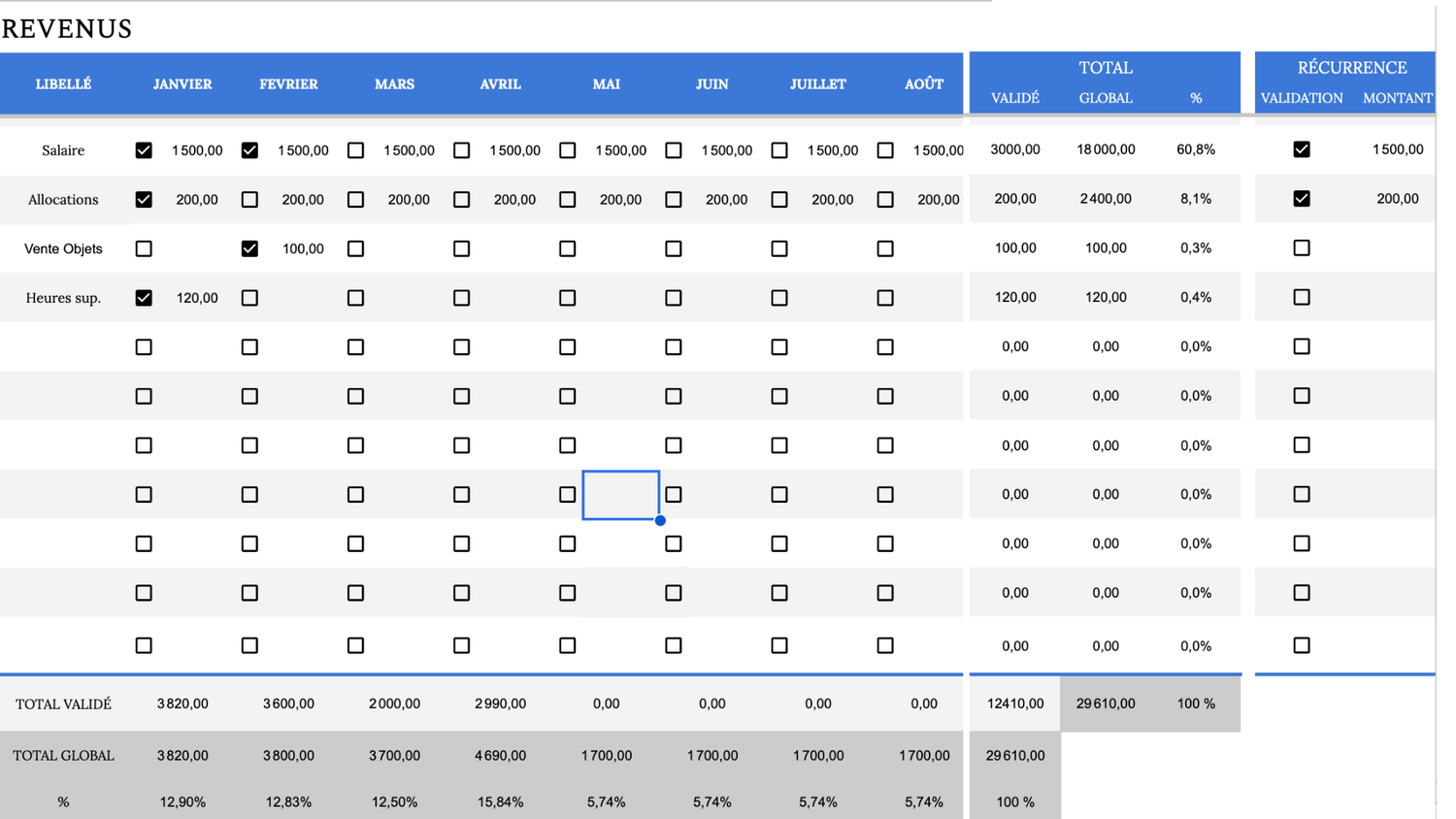Select TOTAL GLOBAL Avril value 4 690,00
This screenshot has width=1456, height=819.
tap(500, 755)
